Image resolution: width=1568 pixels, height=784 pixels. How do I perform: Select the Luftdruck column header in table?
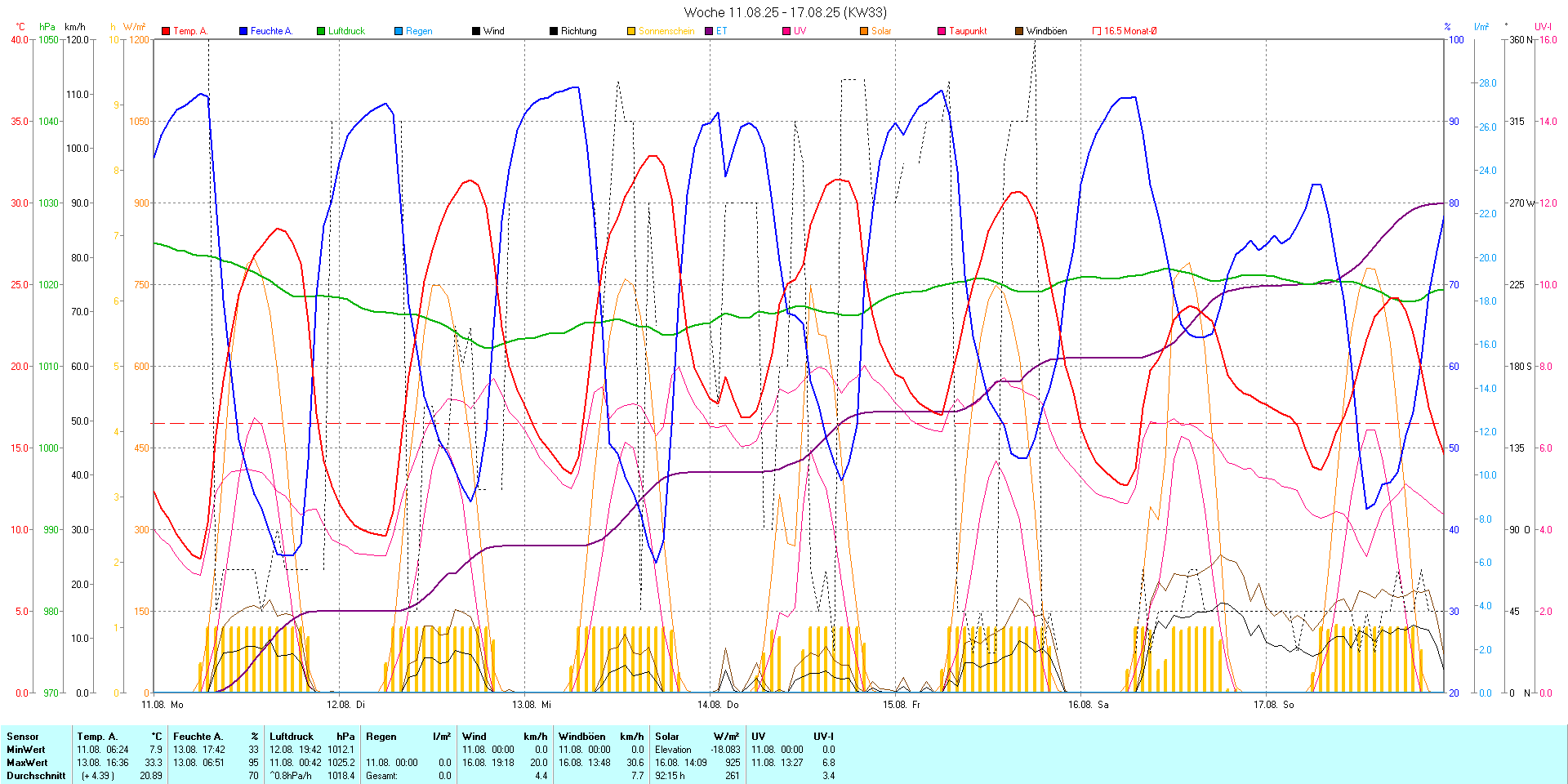(292, 737)
